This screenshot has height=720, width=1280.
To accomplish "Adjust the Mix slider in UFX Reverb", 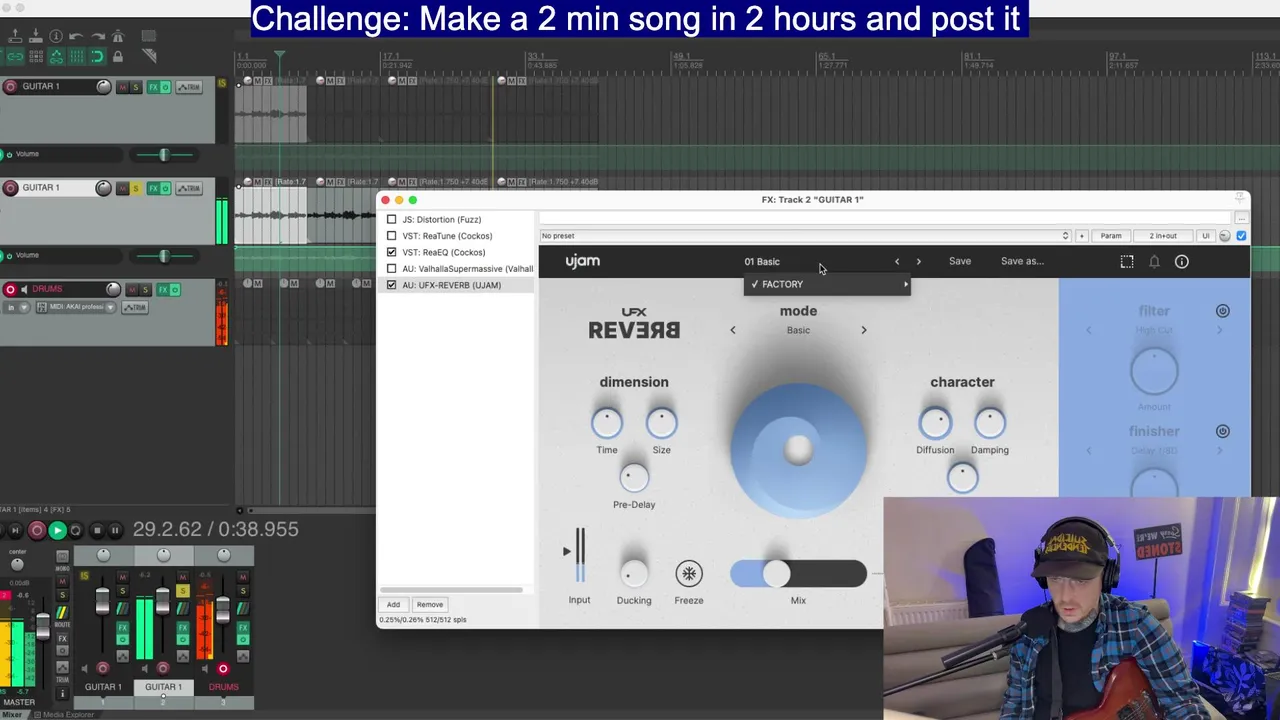I will pos(798,573).
